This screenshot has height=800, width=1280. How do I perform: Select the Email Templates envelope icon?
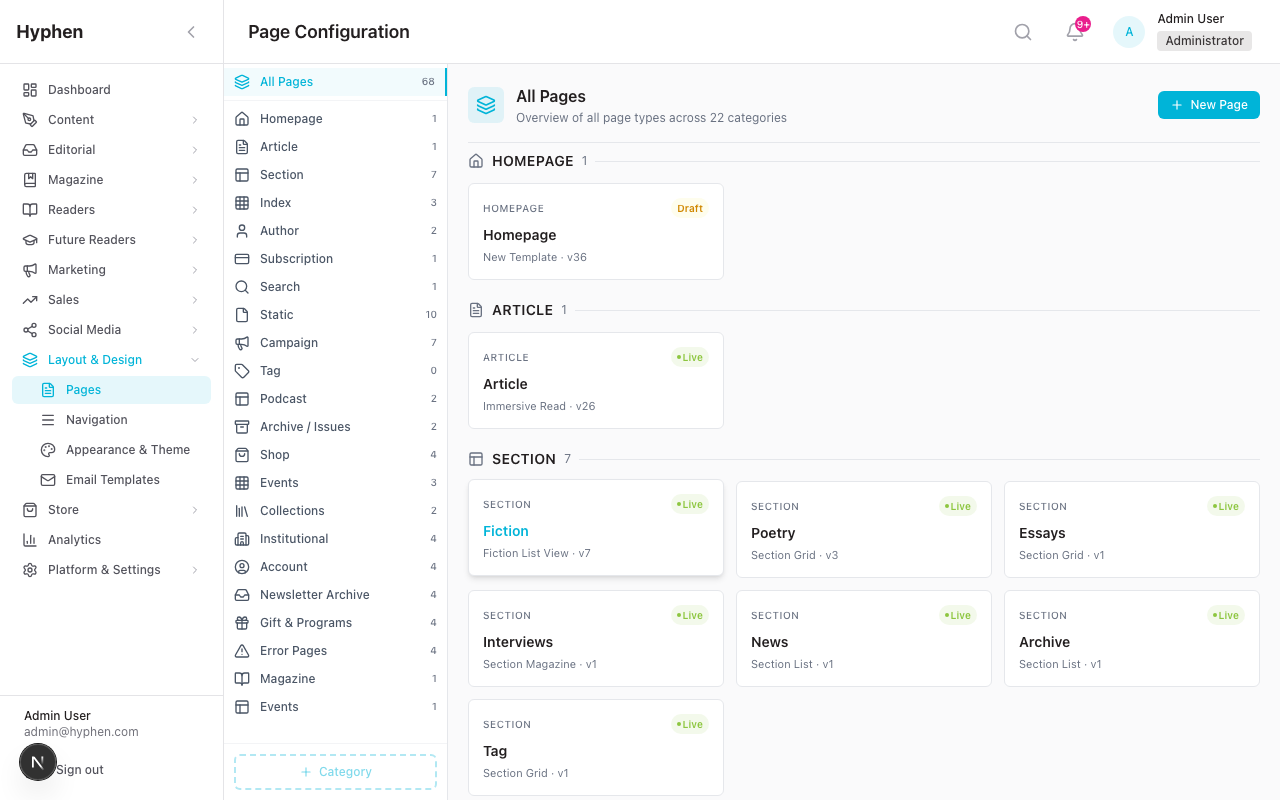tap(47, 479)
